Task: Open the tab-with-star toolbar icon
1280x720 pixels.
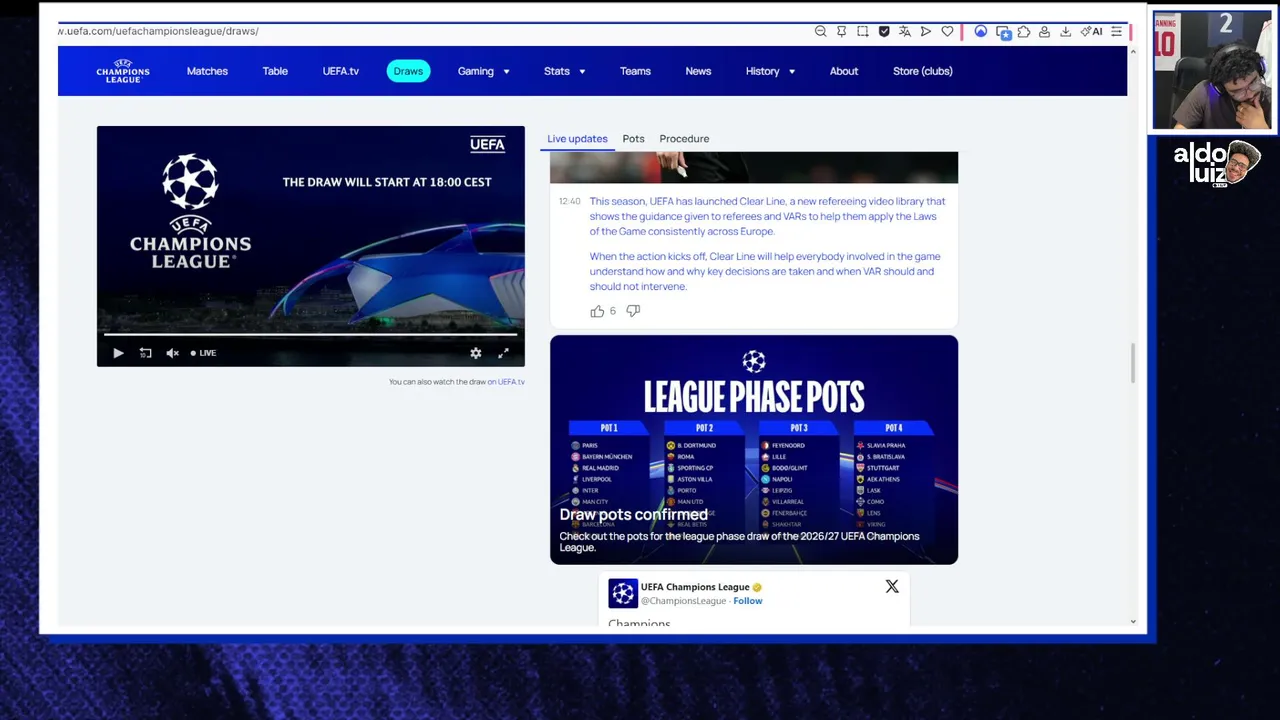Action: pyautogui.click(x=1003, y=32)
